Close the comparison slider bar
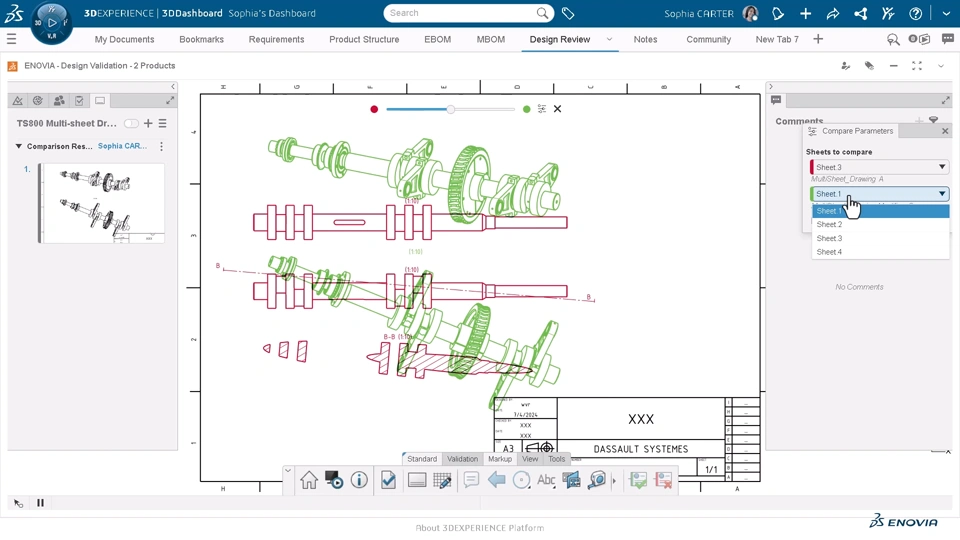 (x=557, y=109)
